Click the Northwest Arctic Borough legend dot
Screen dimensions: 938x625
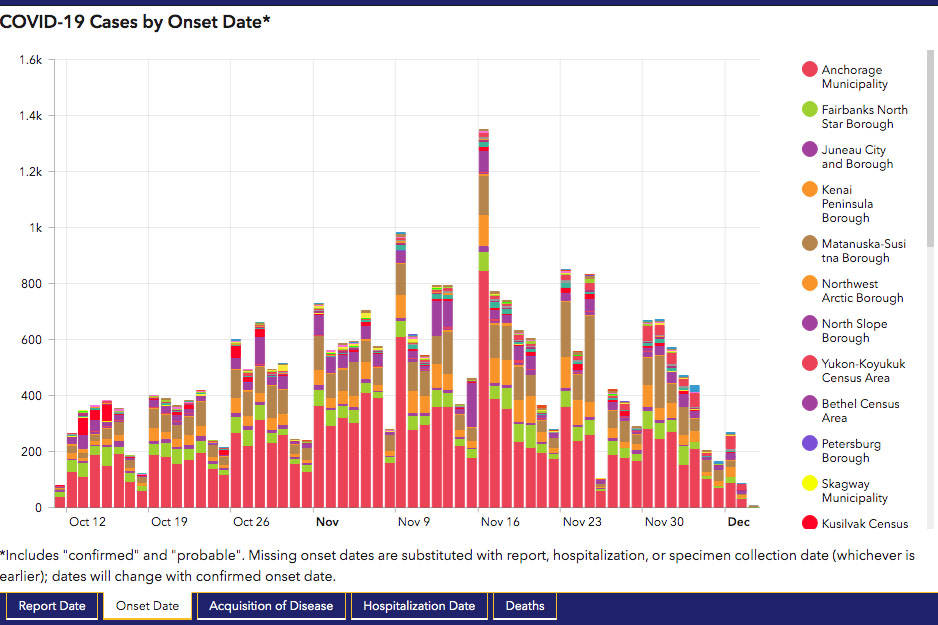[810, 284]
